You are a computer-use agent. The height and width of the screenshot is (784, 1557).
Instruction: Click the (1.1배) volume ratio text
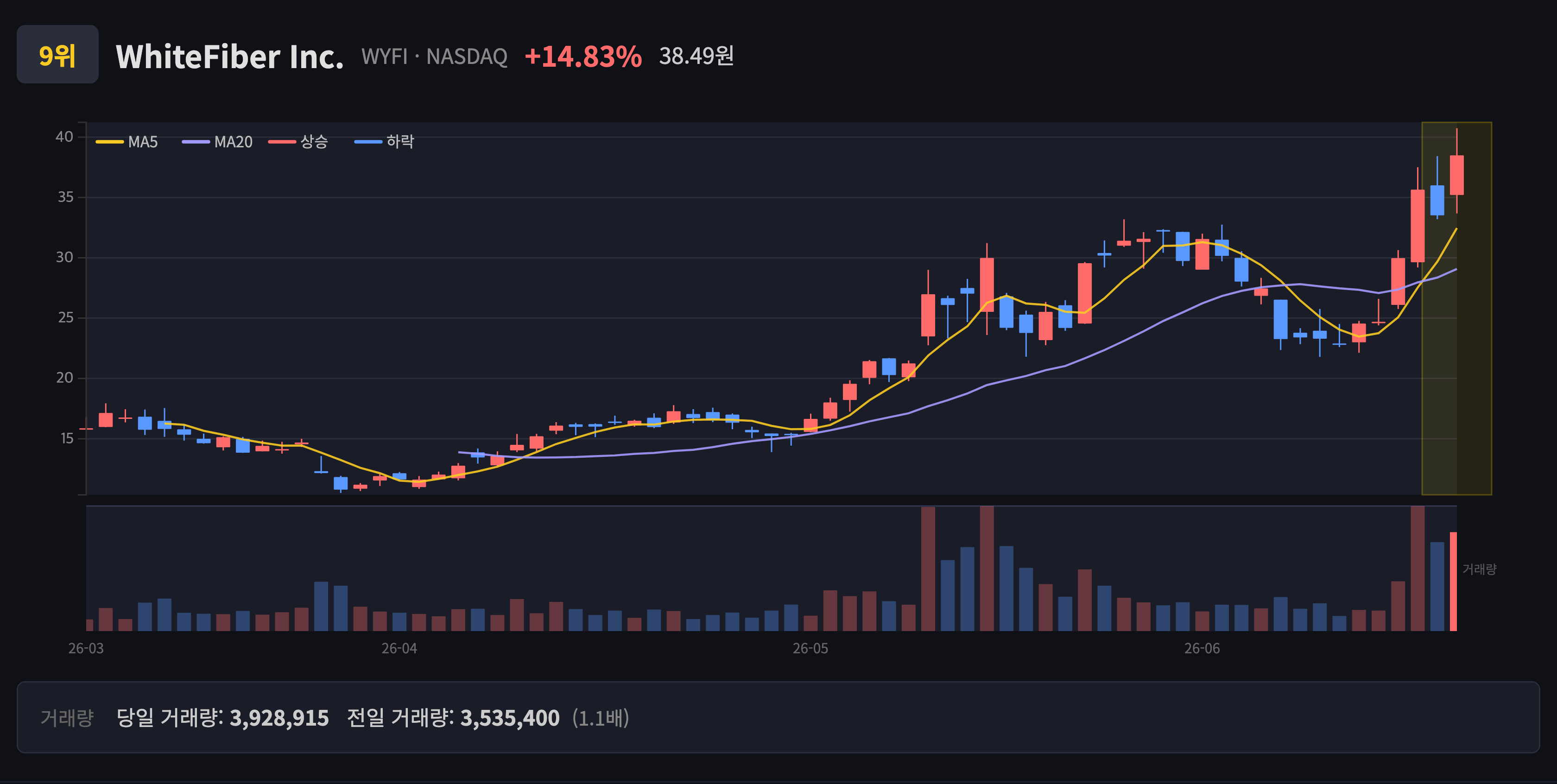point(601,718)
